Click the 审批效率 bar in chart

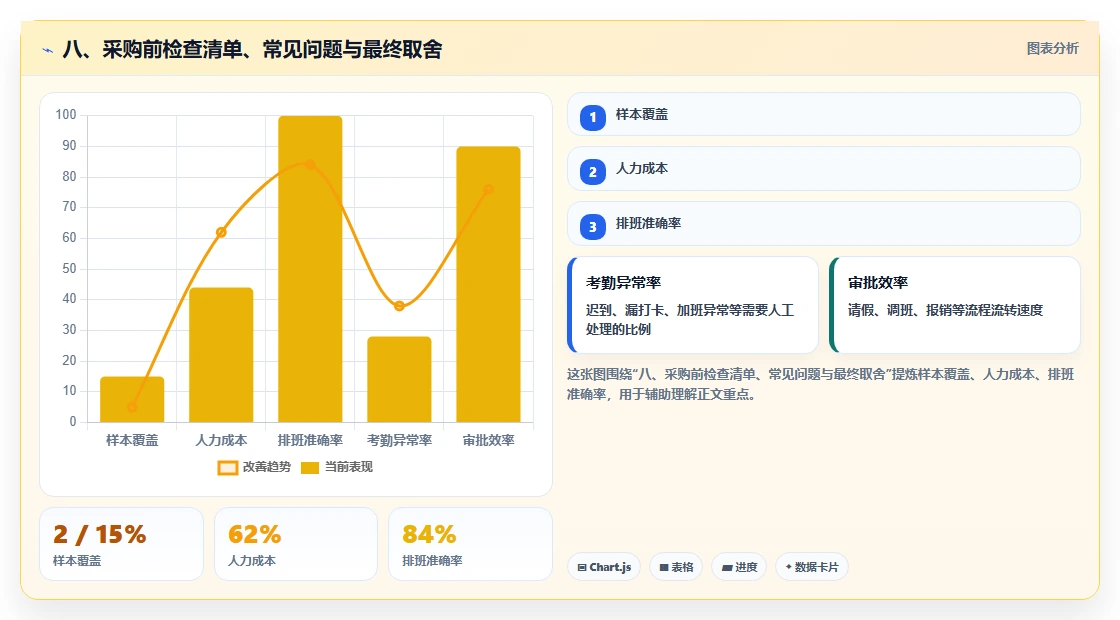(x=489, y=284)
